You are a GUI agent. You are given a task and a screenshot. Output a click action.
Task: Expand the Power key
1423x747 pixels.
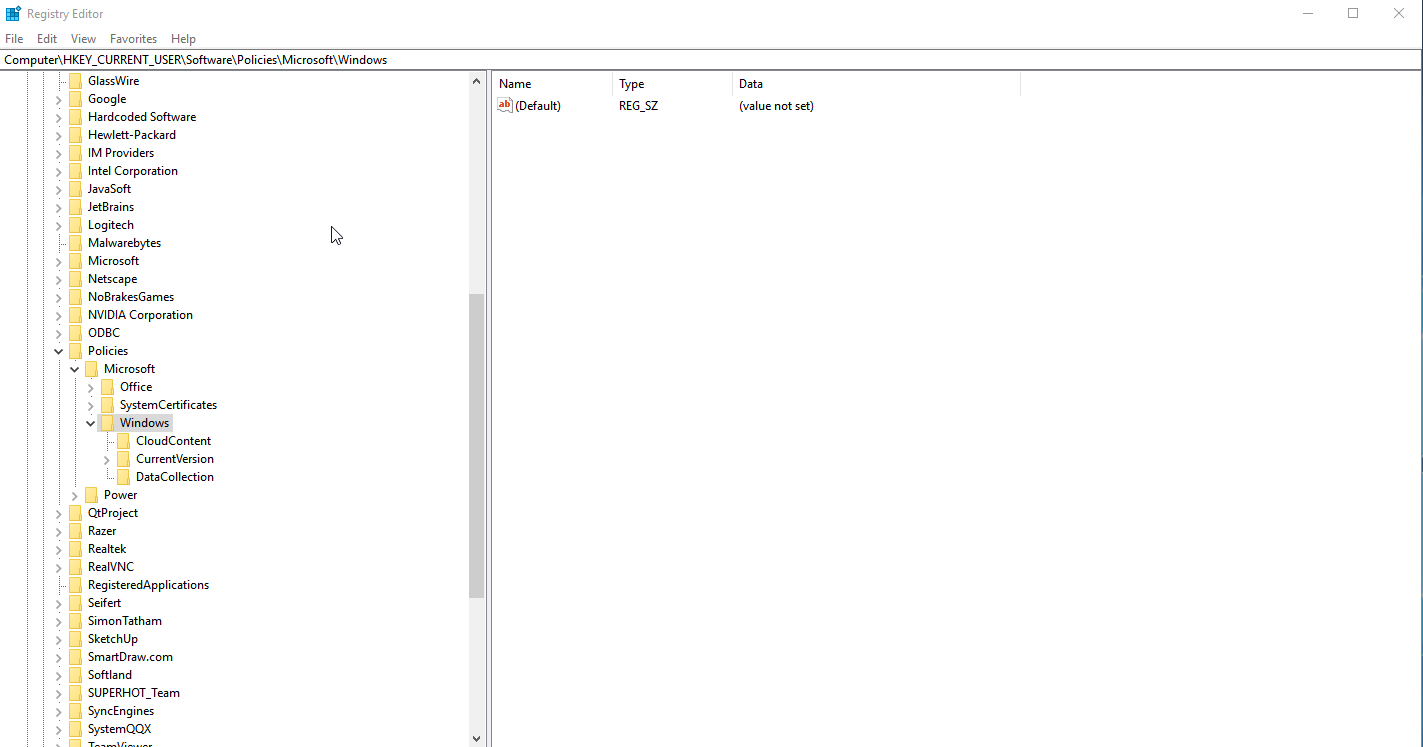75,495
